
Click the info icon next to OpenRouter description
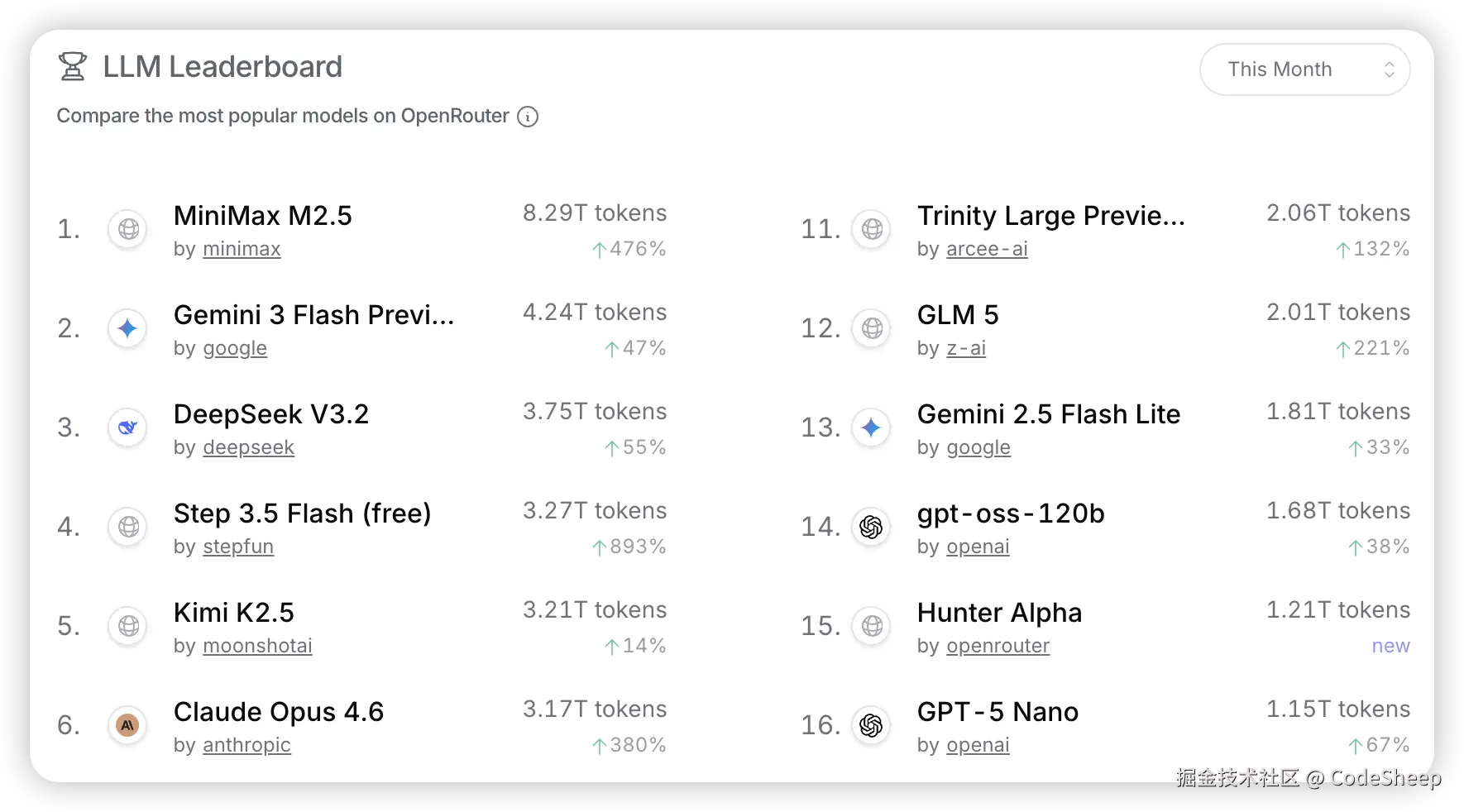528,117
